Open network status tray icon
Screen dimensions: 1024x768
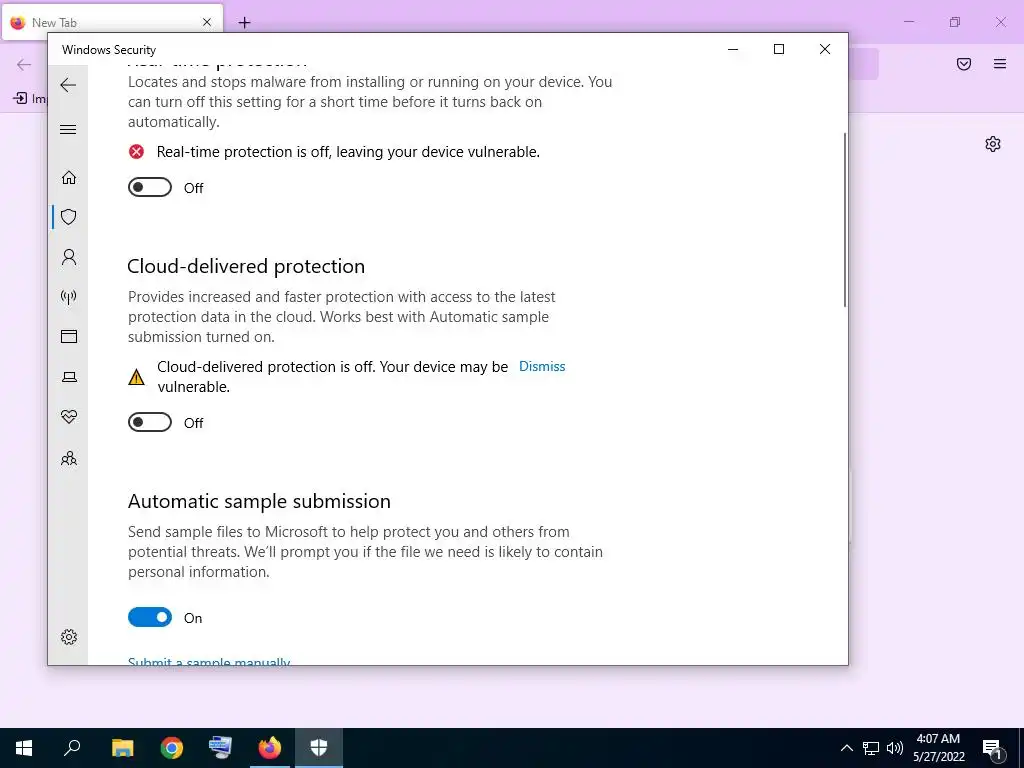(x=871, y=748)
